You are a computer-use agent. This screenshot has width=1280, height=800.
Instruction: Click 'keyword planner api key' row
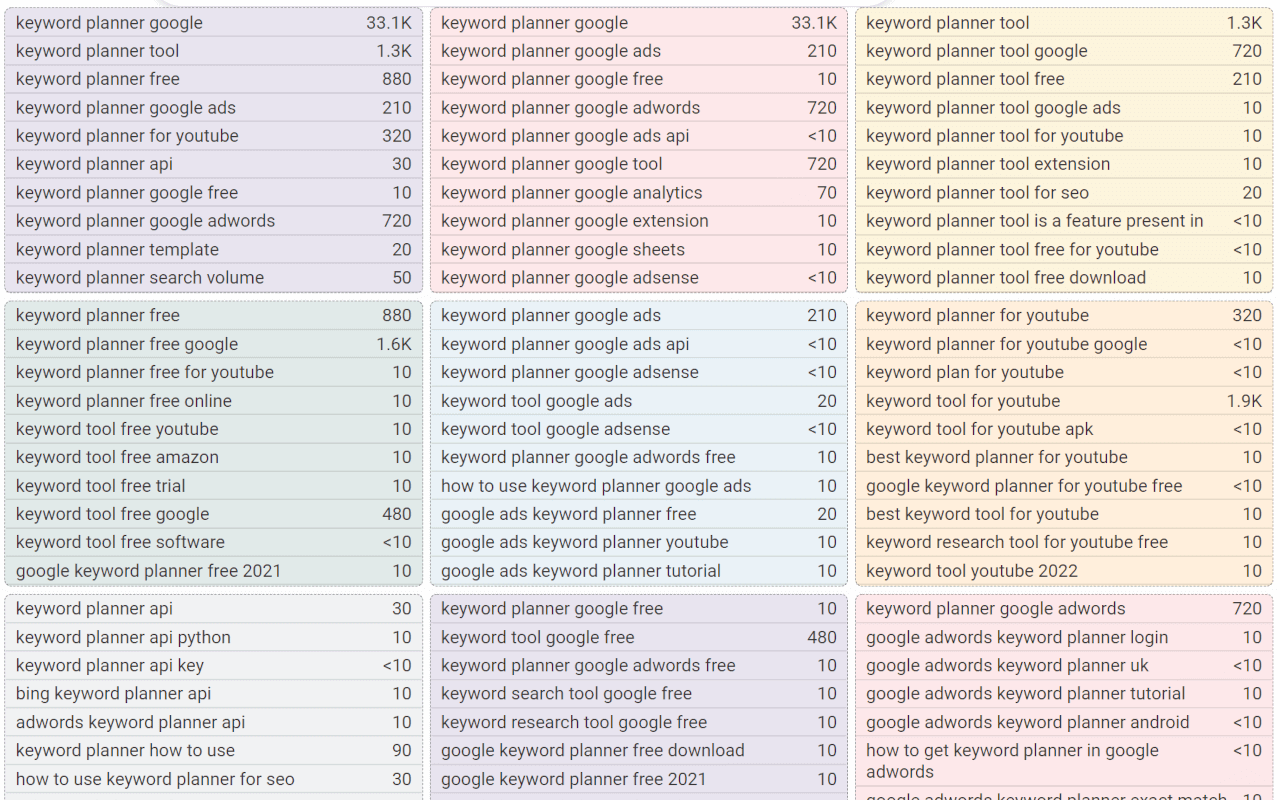[214, 665]
